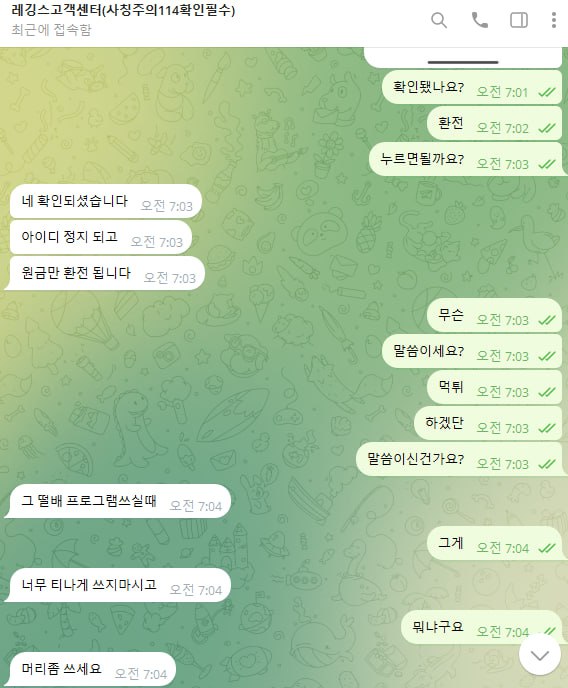Click read receipt checkmarks on 누르면될까요? message
568x688 pixels.
(547, 164)
